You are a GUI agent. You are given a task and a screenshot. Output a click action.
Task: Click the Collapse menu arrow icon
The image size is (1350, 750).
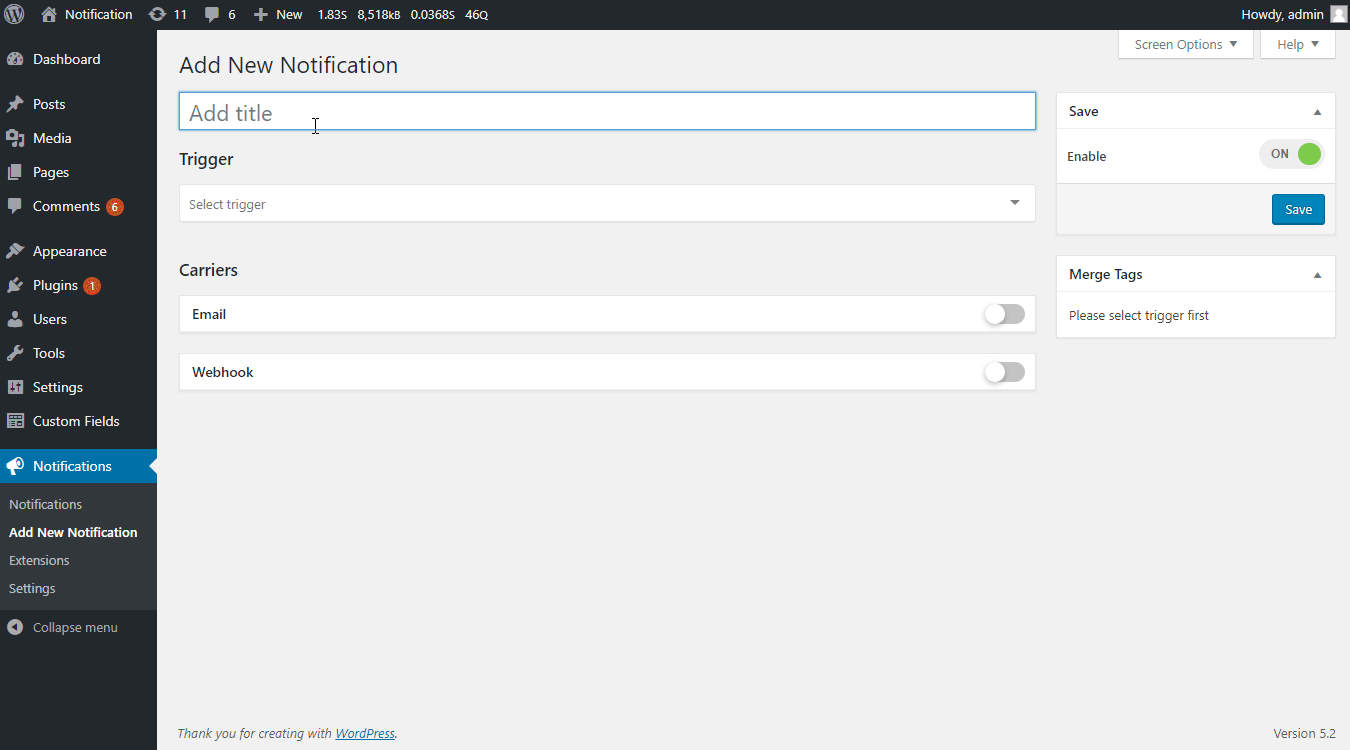tap(15, 627)
